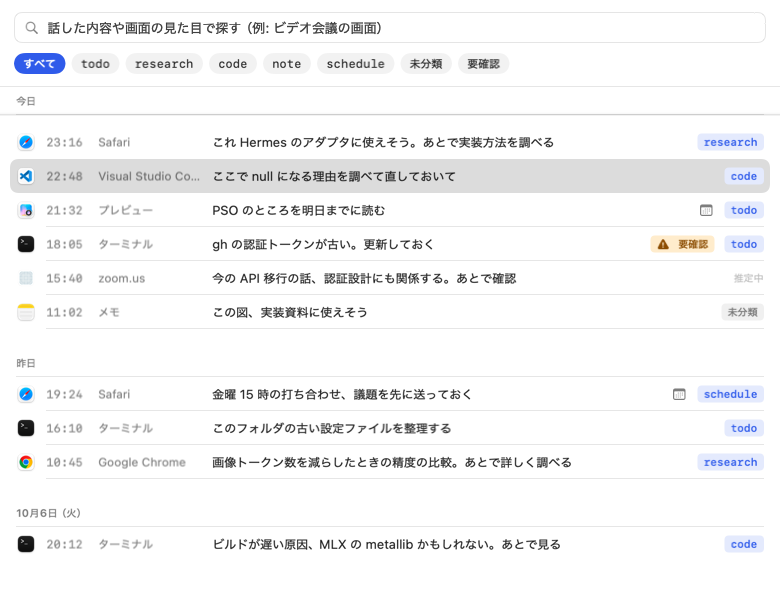Screen dimensions: 780x600
Task: Click the research tag on the Hermes row
Action: 730,142
